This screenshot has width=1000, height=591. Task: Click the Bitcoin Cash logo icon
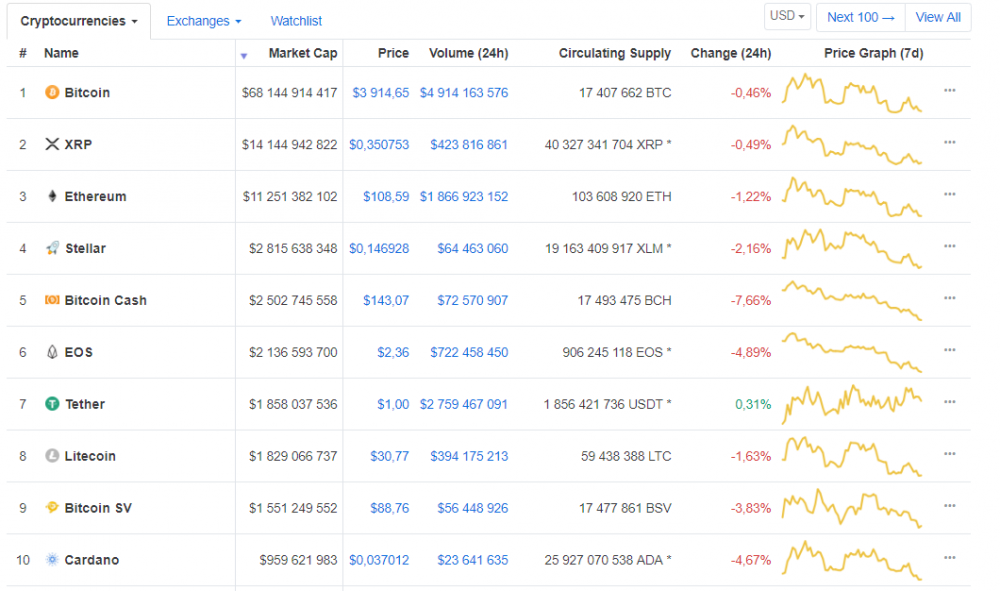[x=52, y=300]
